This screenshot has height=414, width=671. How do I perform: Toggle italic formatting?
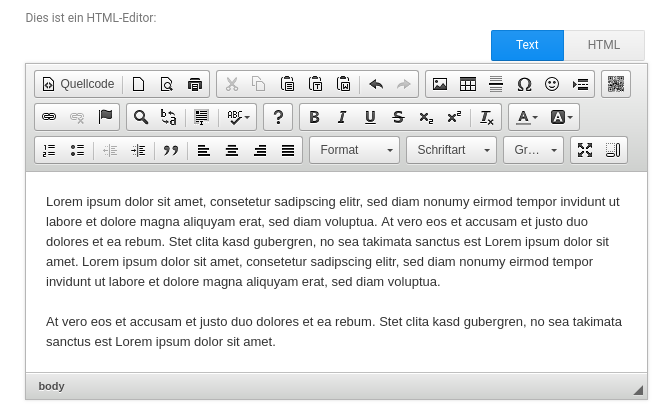(342, 117)
